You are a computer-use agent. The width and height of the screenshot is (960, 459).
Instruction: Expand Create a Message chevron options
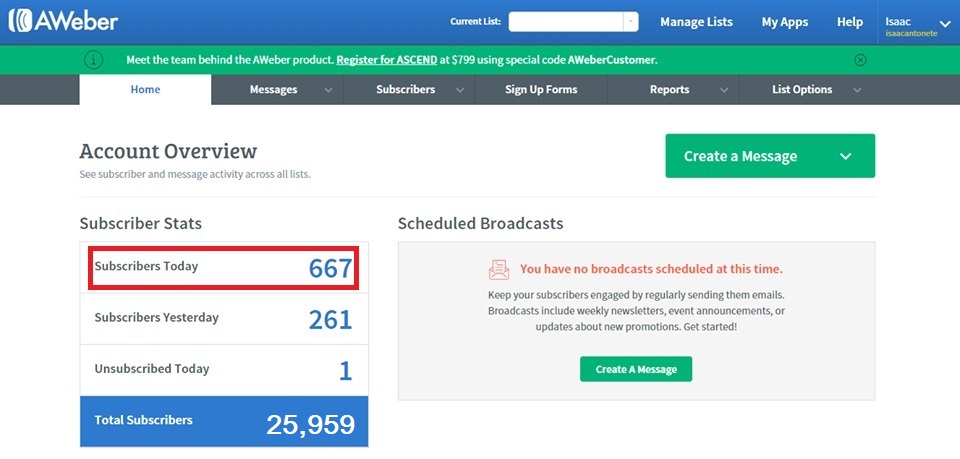pos(845,156)
